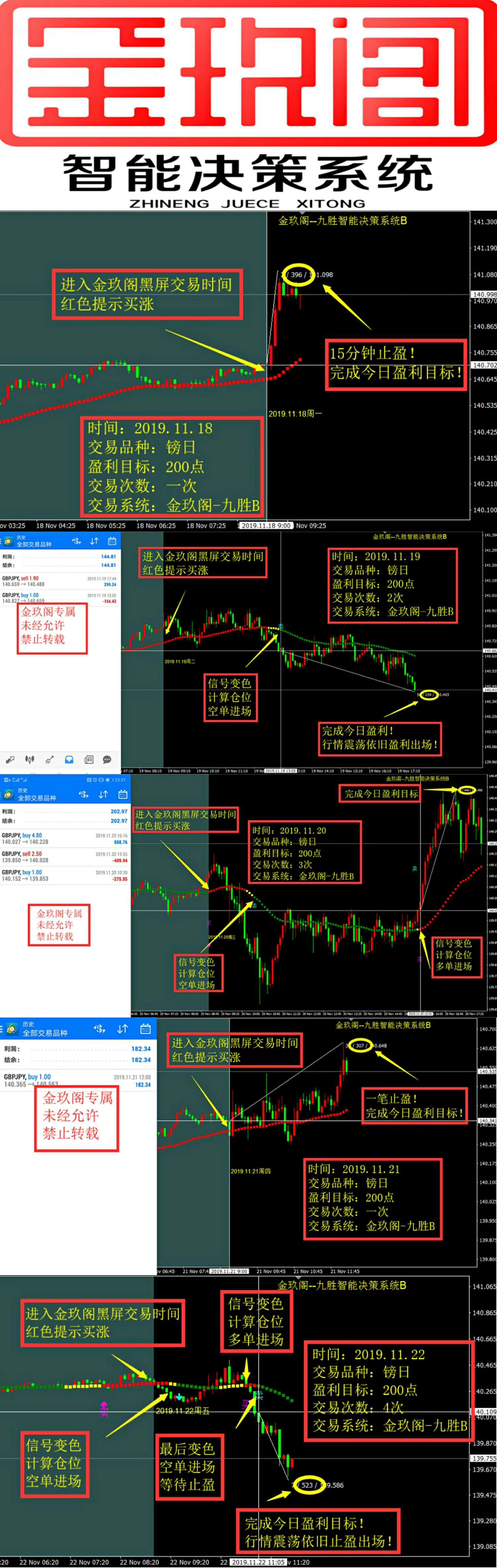Open the GBPJPY sell 1.90 history row
The height and width of the screenshot is (1568, 497).
tap(60, 581)
